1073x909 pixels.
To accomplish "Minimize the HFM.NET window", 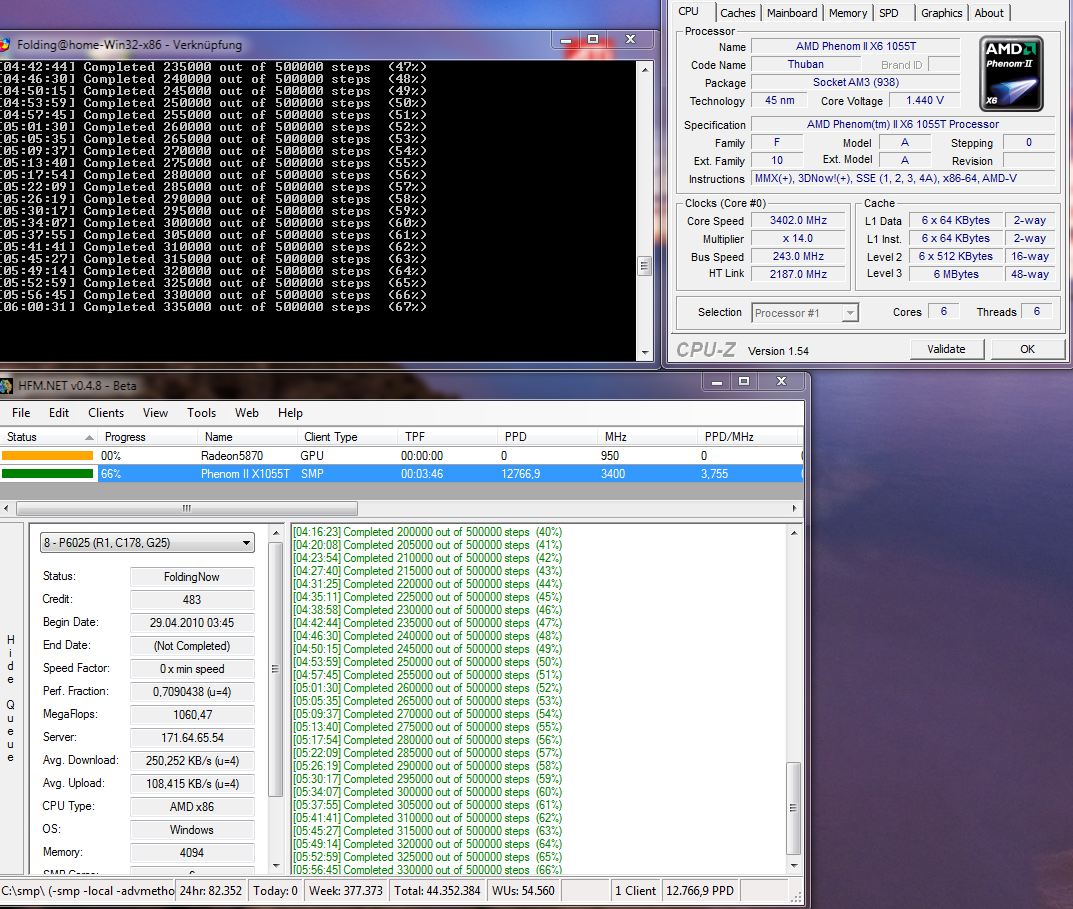I will [x=717, y=382].
